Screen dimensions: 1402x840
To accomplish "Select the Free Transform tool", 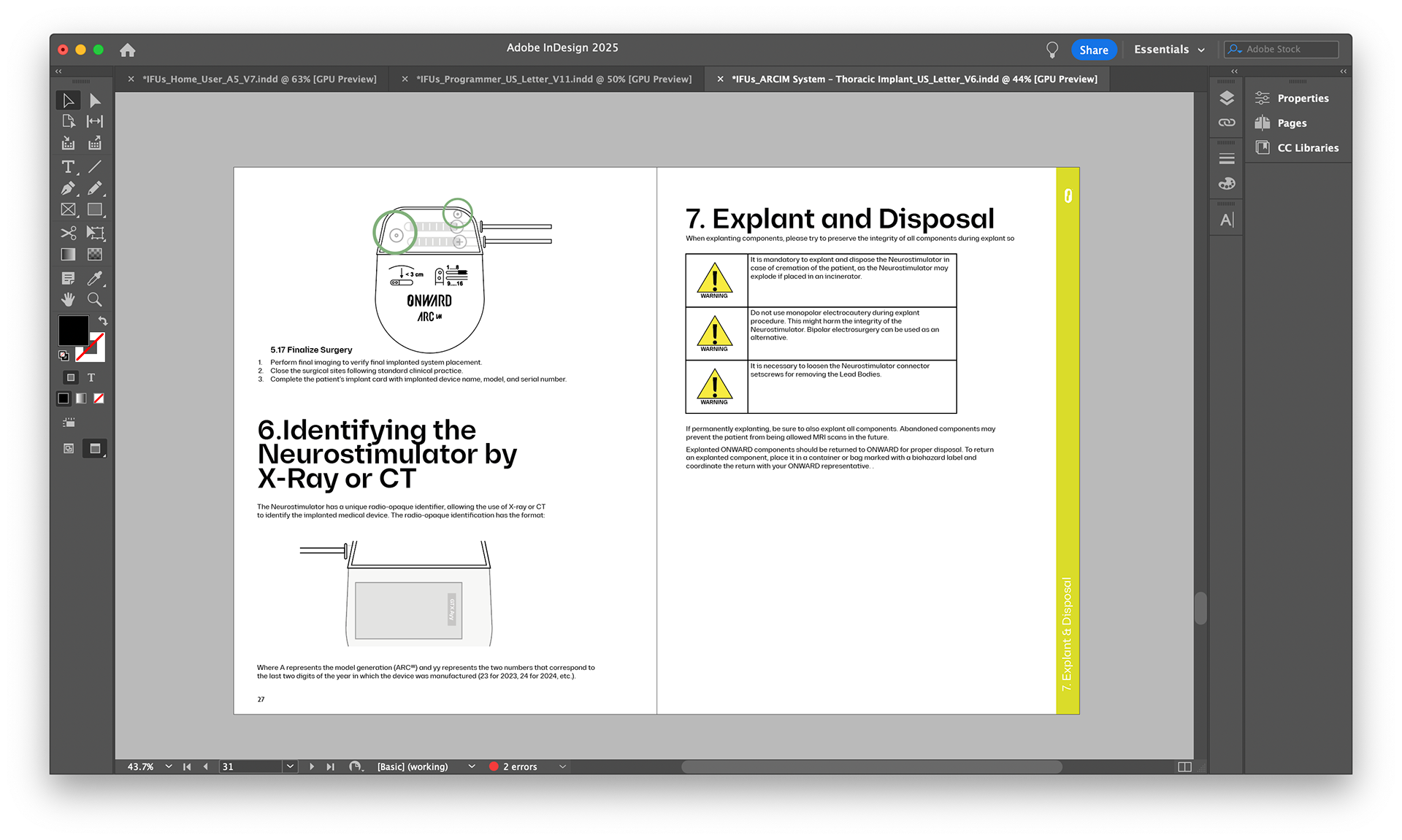I will [95, 233].
